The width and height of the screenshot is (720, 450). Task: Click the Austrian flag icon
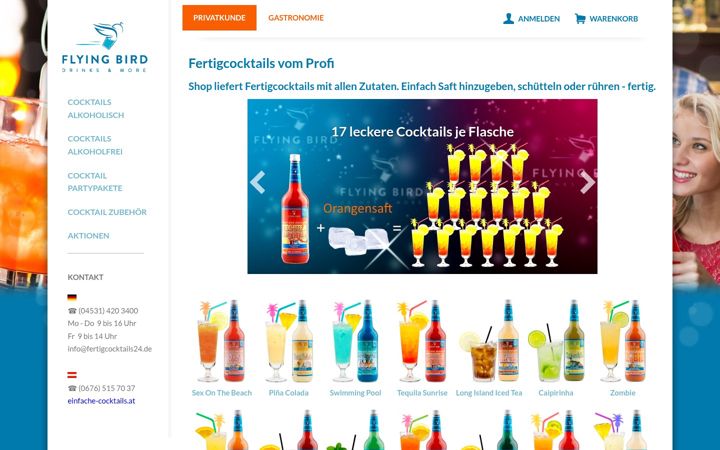[72, 375]
